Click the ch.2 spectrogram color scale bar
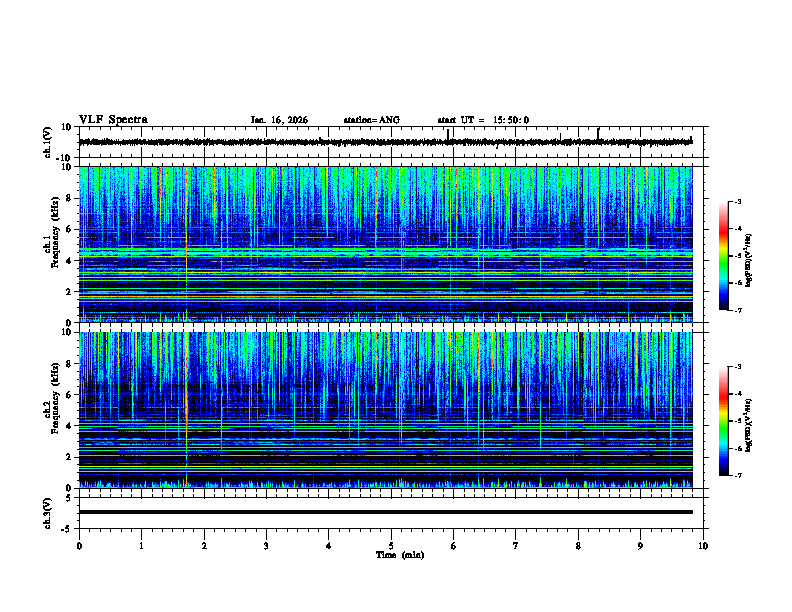Screen dimensions: 792x612 [723, 421]
